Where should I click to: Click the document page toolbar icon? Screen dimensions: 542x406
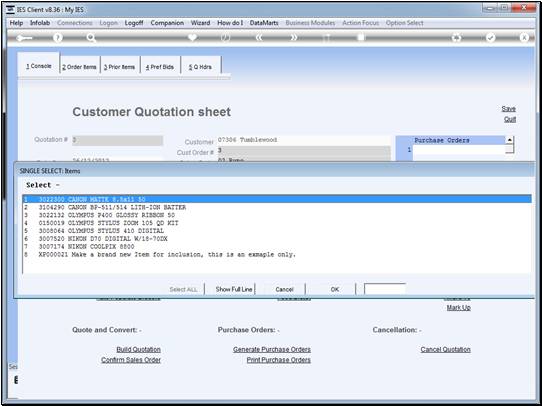click(x=361, y=37)
